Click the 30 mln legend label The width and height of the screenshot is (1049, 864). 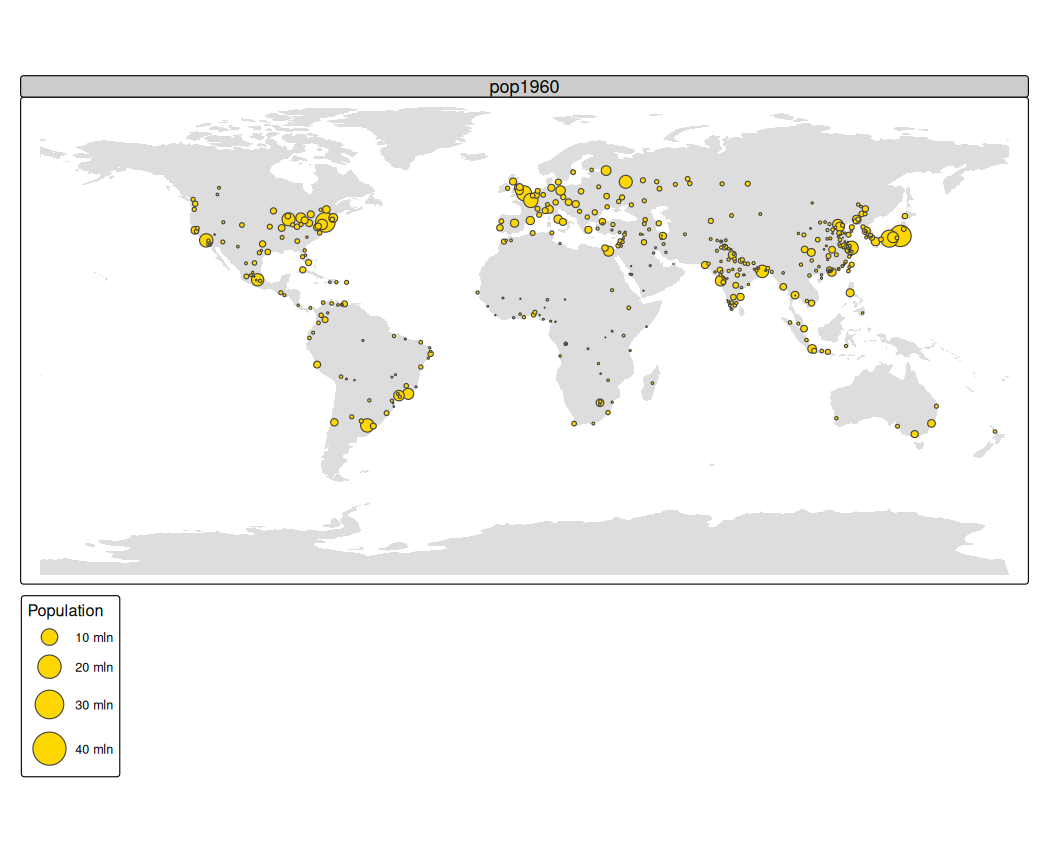coord(94,705)
